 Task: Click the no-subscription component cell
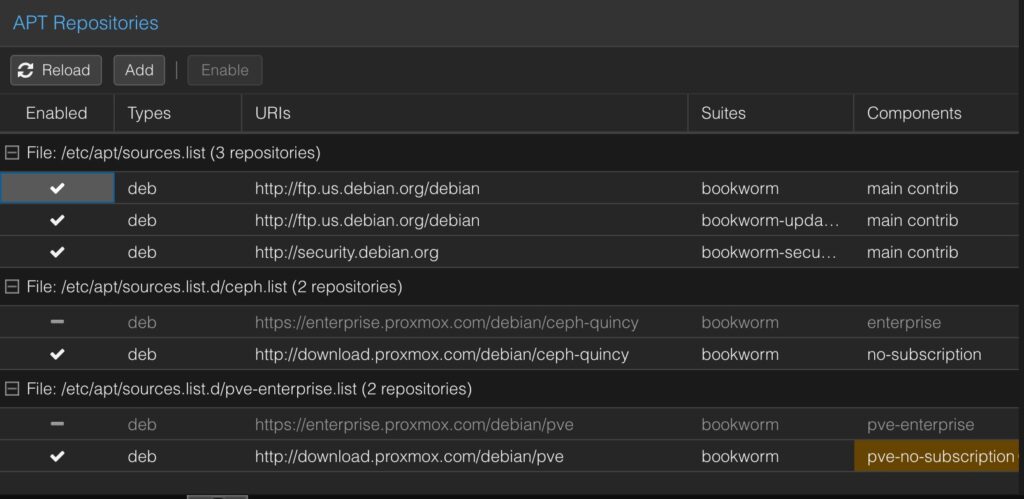[x=923, y=355]
